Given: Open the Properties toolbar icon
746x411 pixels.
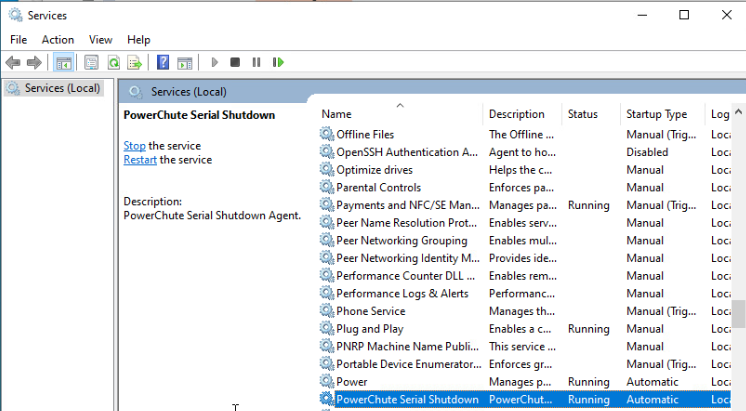Looking at the screenshot, I should 91,62.
